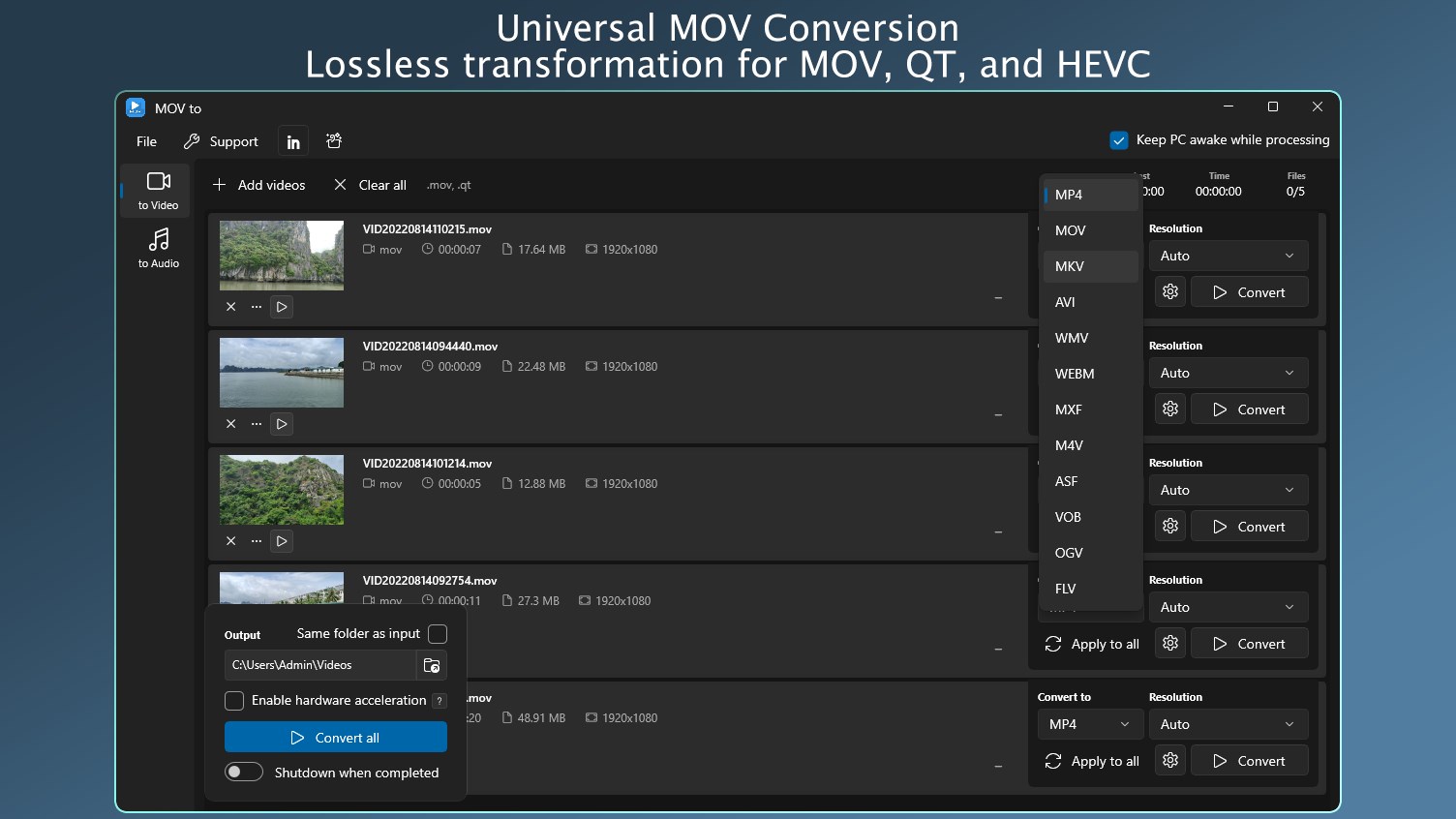
Task: Check Same folder as input
Action: pyautogui.click(x=438, y=634)
